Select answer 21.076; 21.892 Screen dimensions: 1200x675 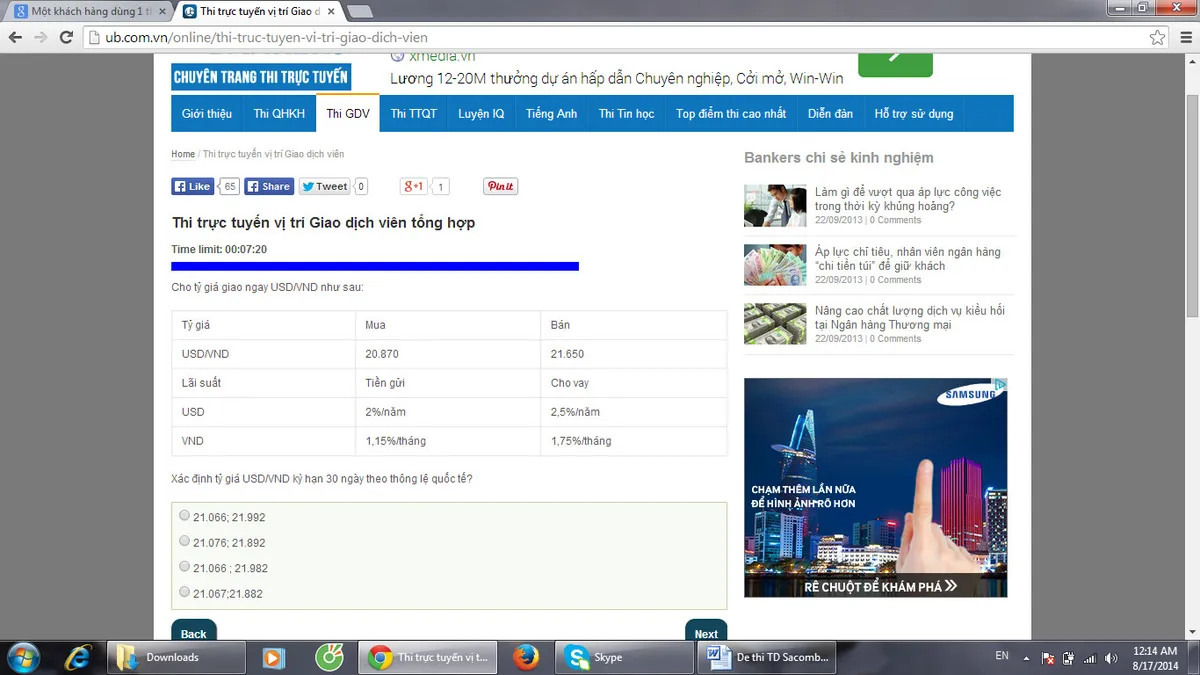tap(184, 541)
